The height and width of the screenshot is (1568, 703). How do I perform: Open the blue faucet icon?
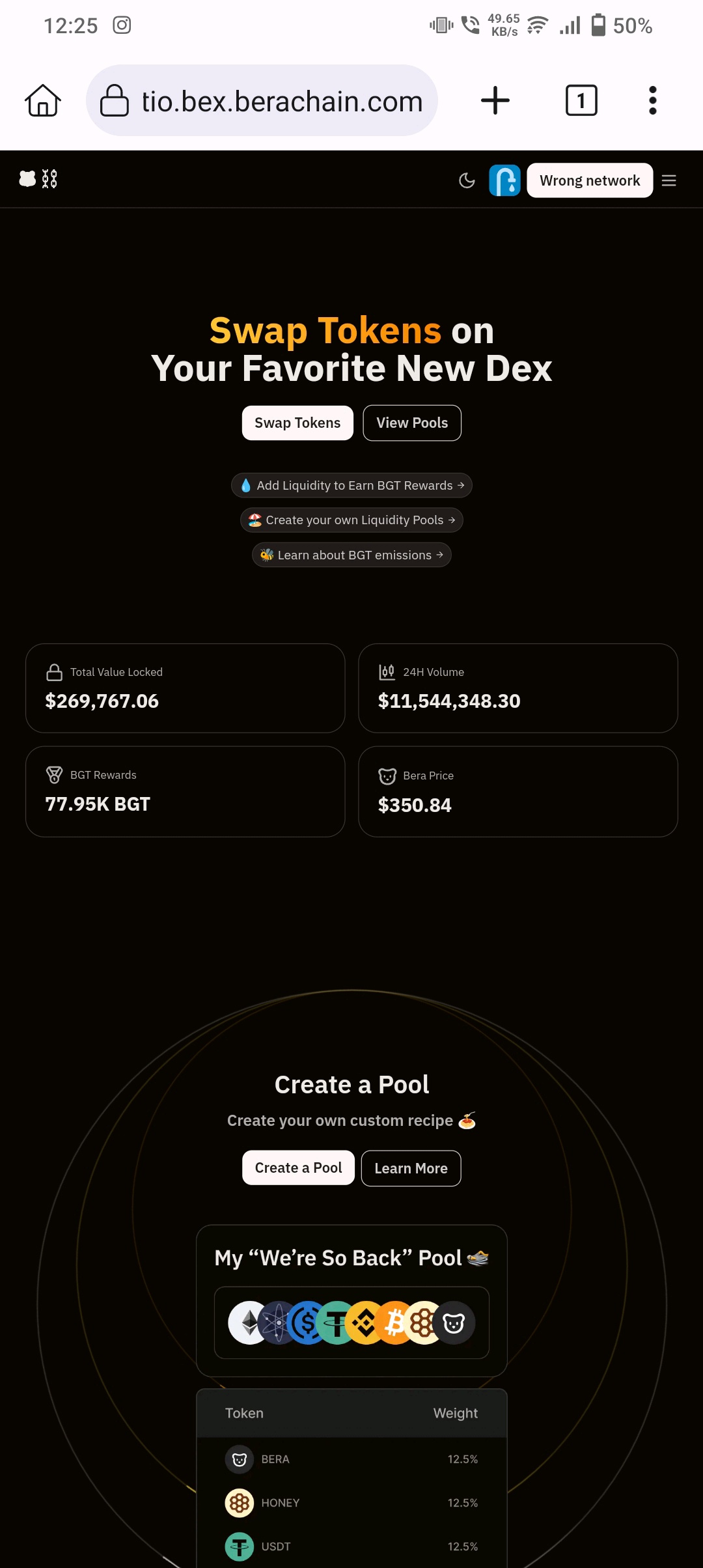click(x=504, y=180)
